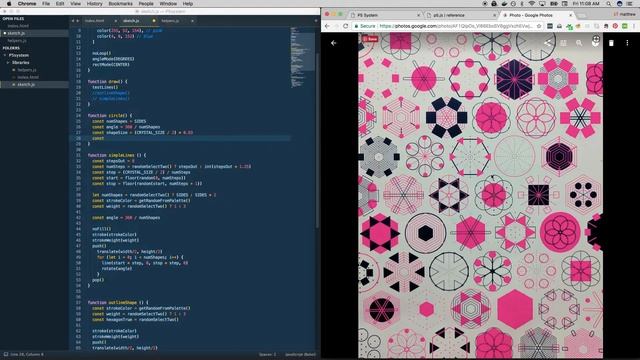Open Notification Center icon
Screen dimensions: 640x360
tap(631, 4)
